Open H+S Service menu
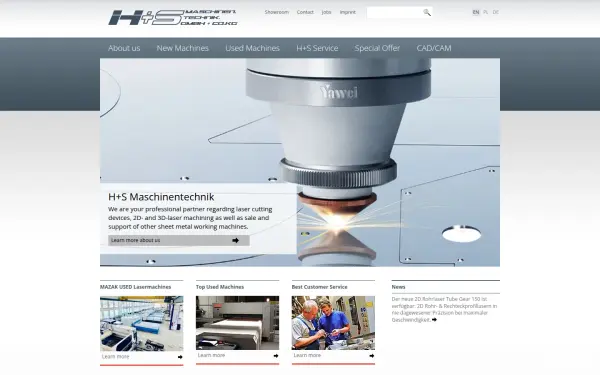This screenshot has height=375, width=600. click(317, 48)
